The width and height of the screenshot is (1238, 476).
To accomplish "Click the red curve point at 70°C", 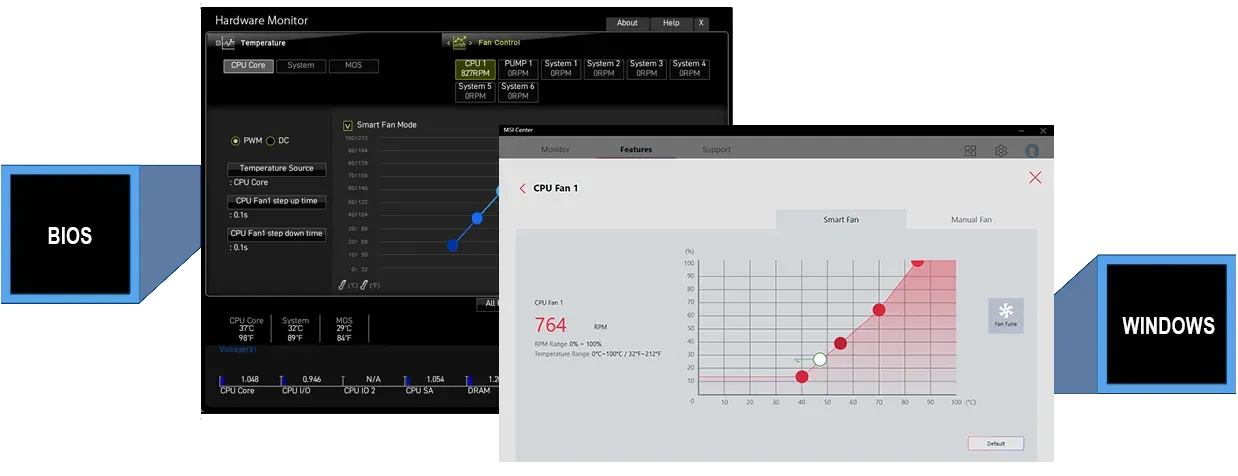I will pyautogui.click(x=879, y=310).
